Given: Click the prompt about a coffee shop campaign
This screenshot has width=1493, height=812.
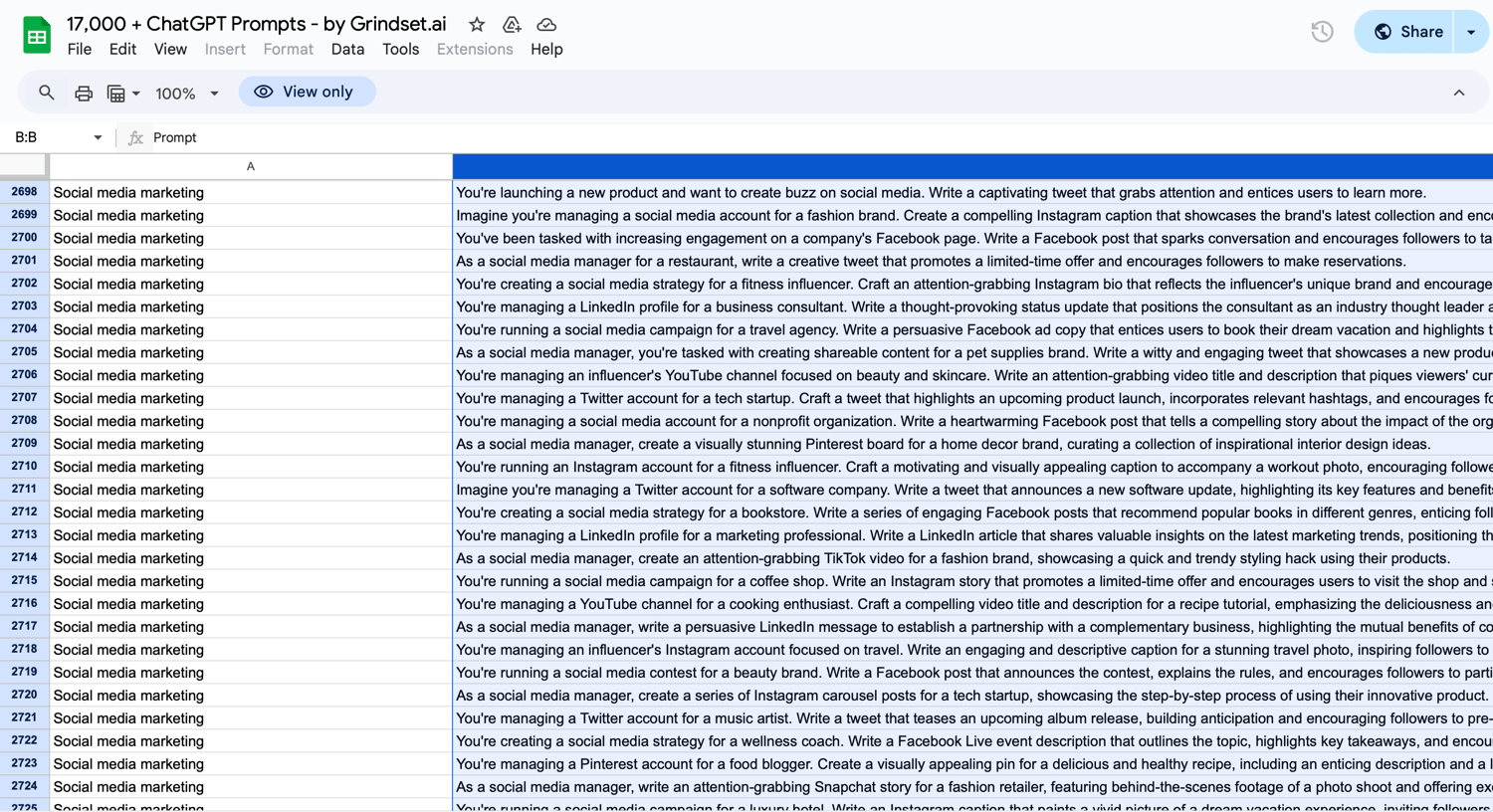Looking at the screenshot, I should point(973,581).
